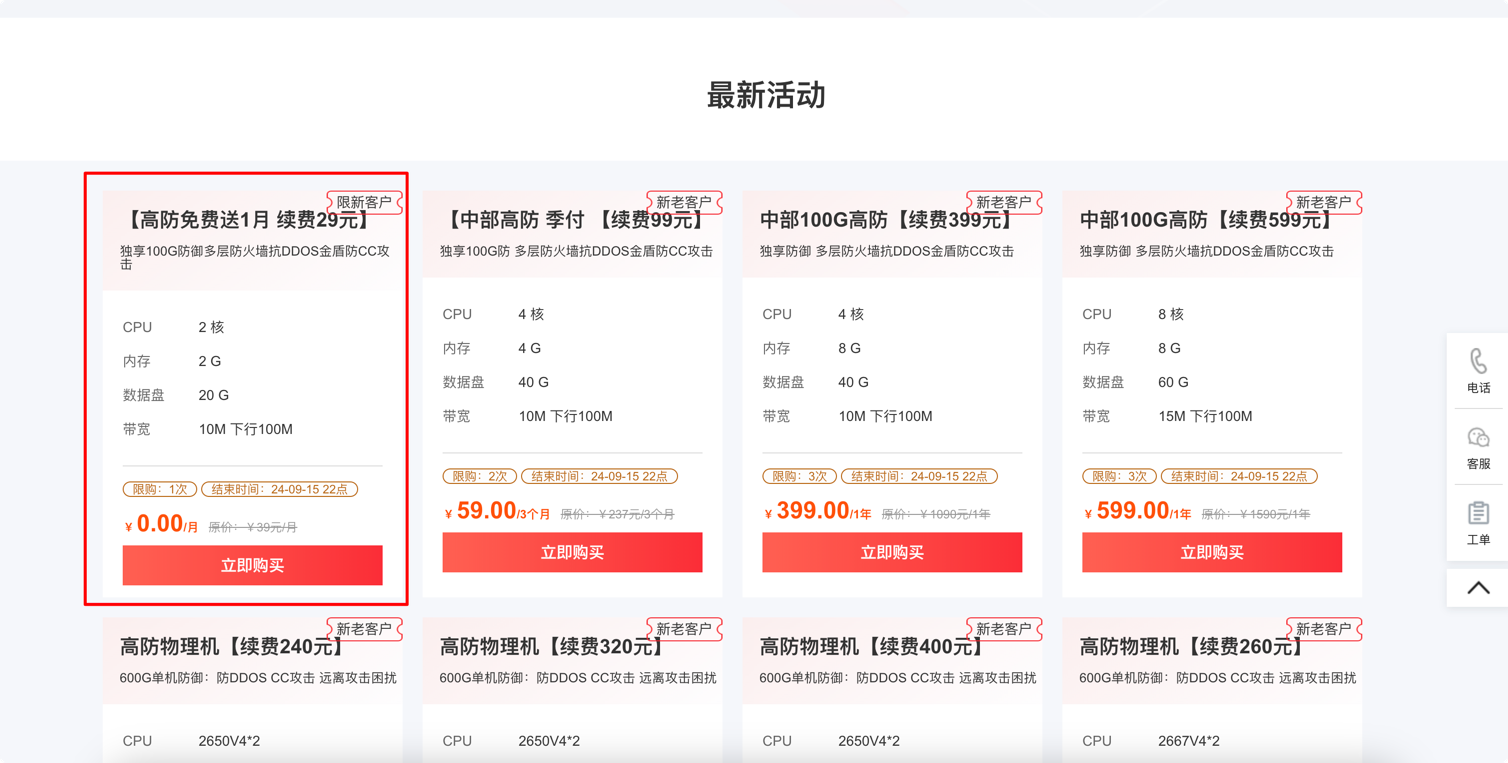The image size is (1508, 763).
Task: Click the back-to-top chevron arrow
Action: (1478, 588)
